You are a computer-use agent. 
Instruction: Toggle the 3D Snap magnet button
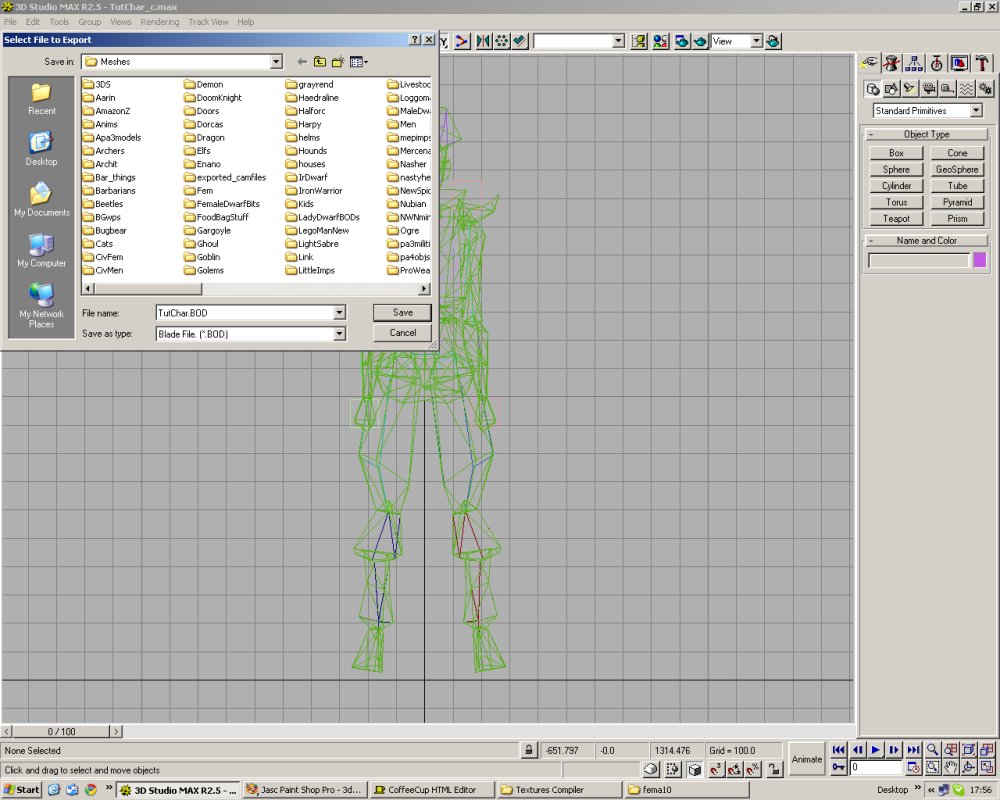716,769
